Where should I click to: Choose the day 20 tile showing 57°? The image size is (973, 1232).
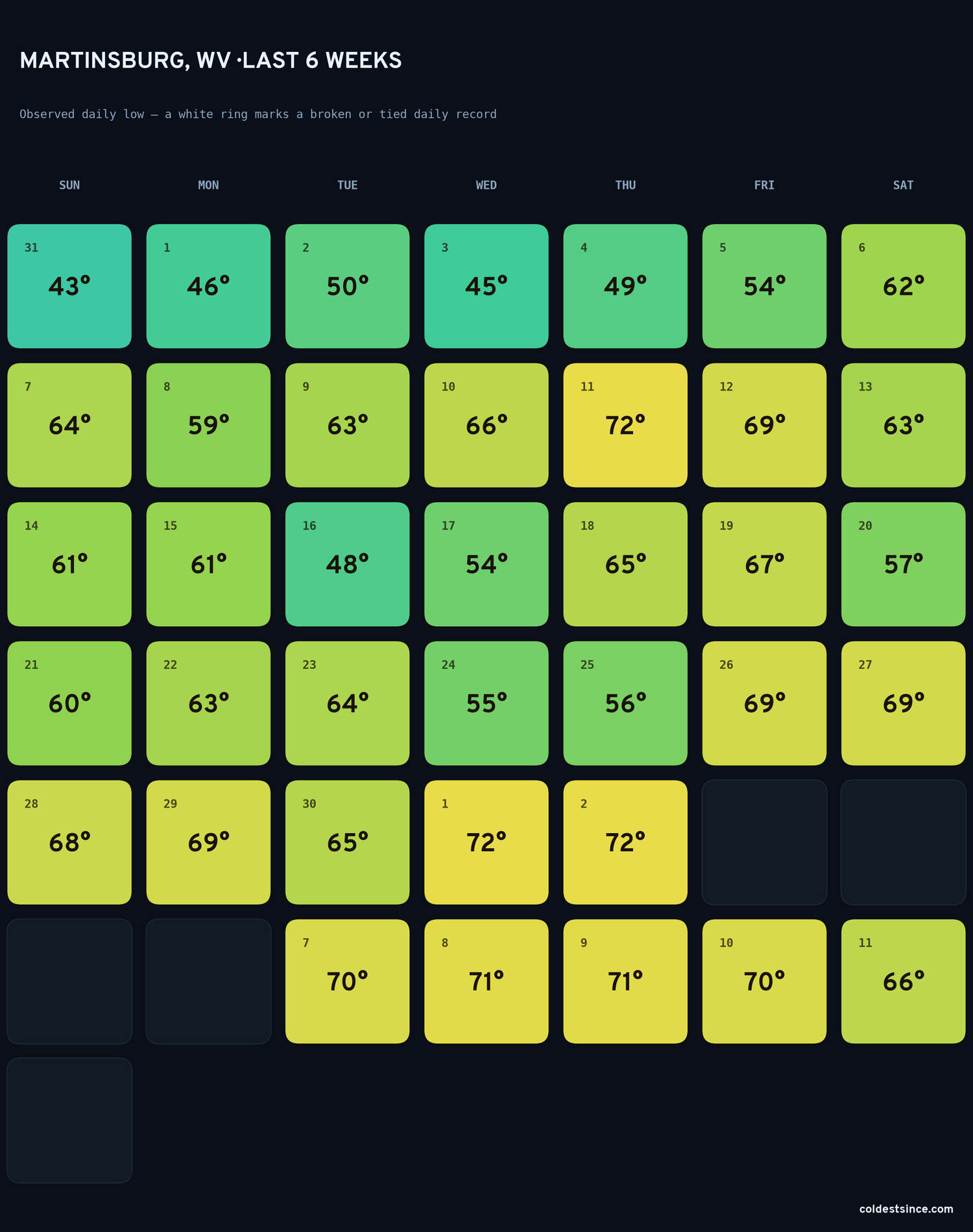(904, 564)
